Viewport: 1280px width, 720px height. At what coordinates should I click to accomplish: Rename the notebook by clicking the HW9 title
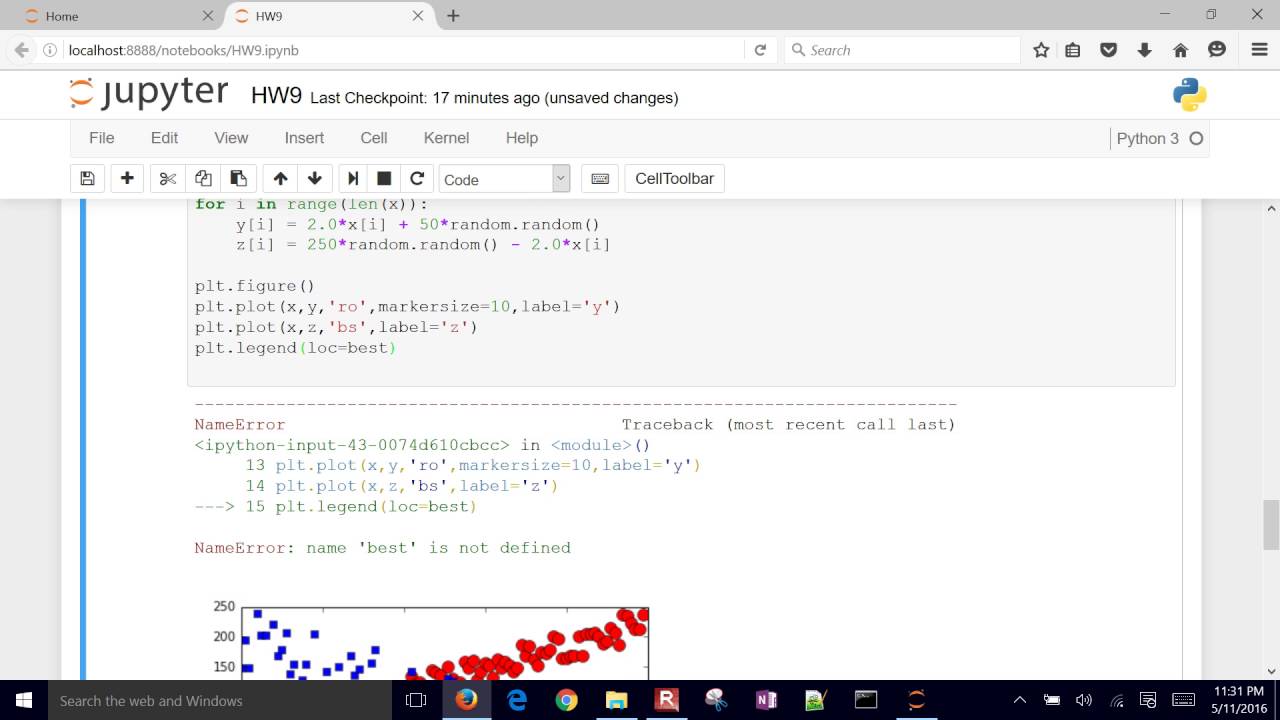[x=276, y=96]
